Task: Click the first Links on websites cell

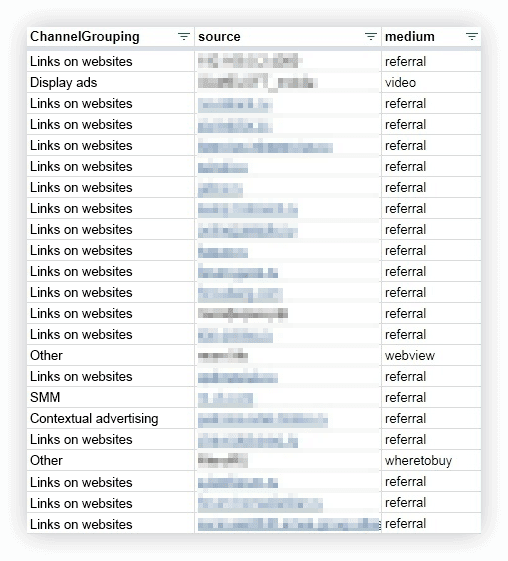Action: coord(111,62)
